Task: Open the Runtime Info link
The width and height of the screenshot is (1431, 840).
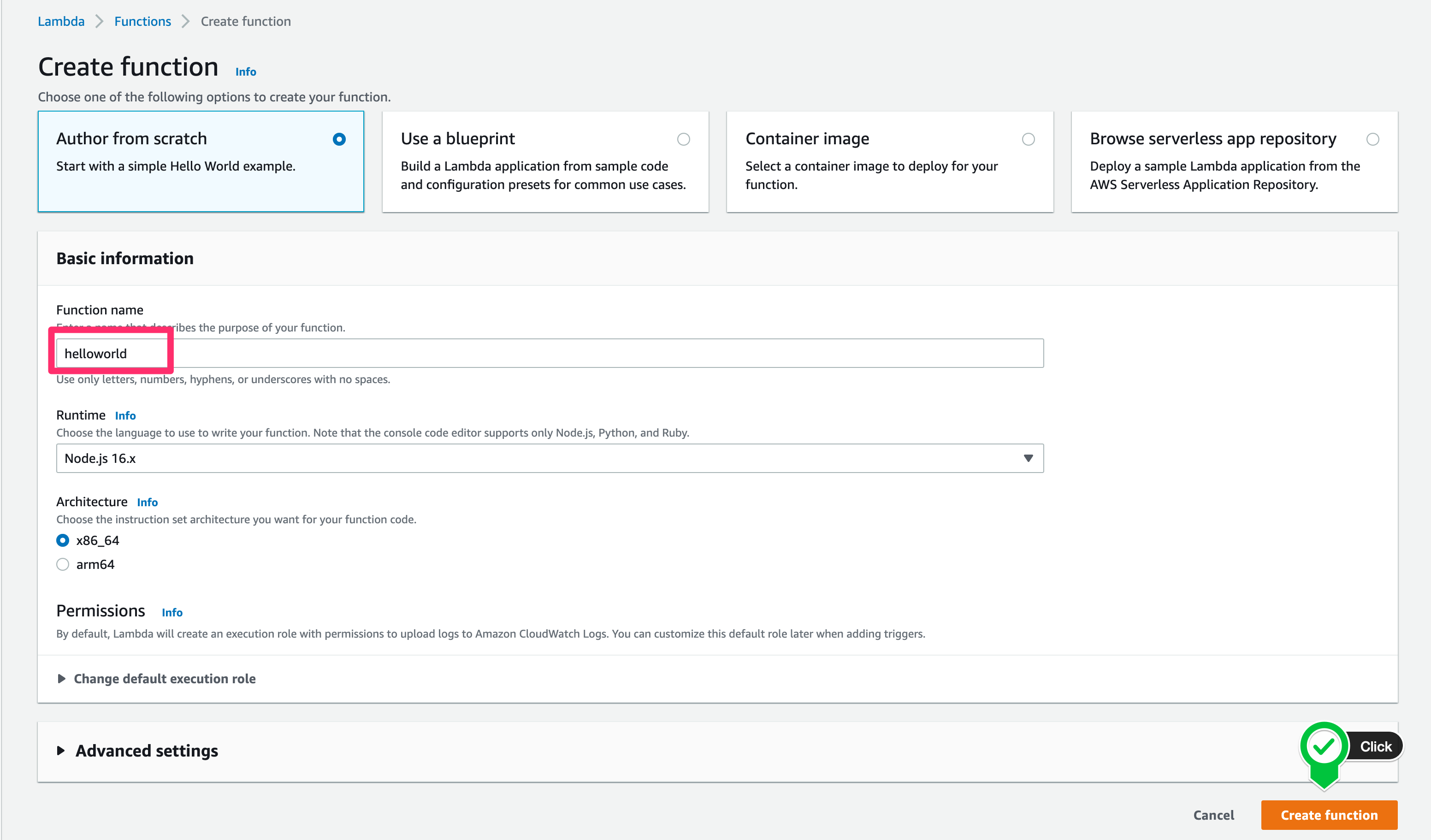Action: (x=125, y=416)
